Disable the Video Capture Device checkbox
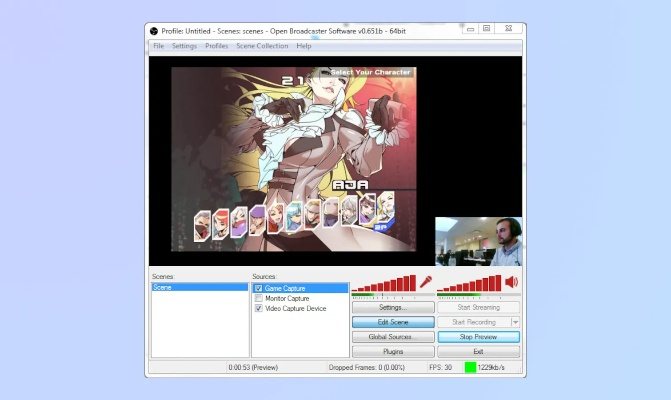671x400 pixels. click(259, 308)
